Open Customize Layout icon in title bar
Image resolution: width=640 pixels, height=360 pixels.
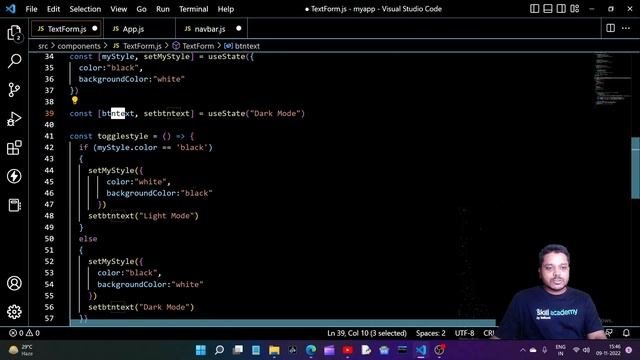(x=575, y=9)
